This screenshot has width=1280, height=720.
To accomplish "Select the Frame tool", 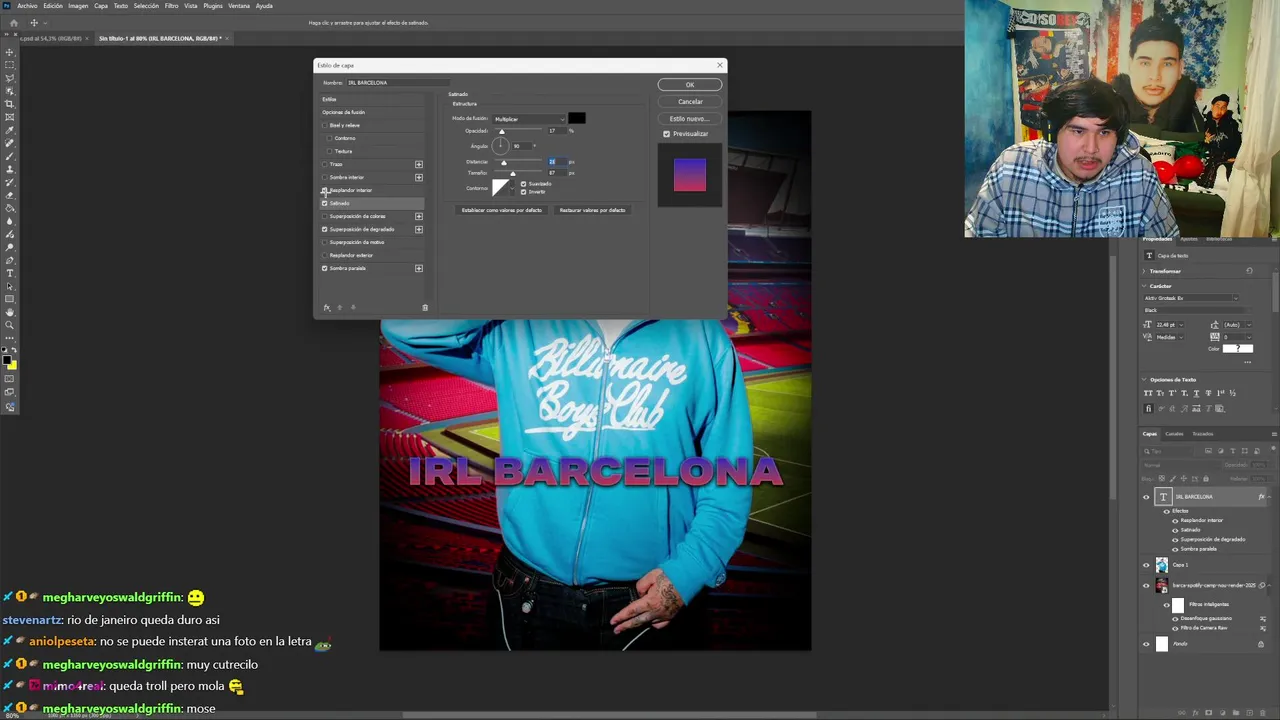I will [x=10, y=117].
